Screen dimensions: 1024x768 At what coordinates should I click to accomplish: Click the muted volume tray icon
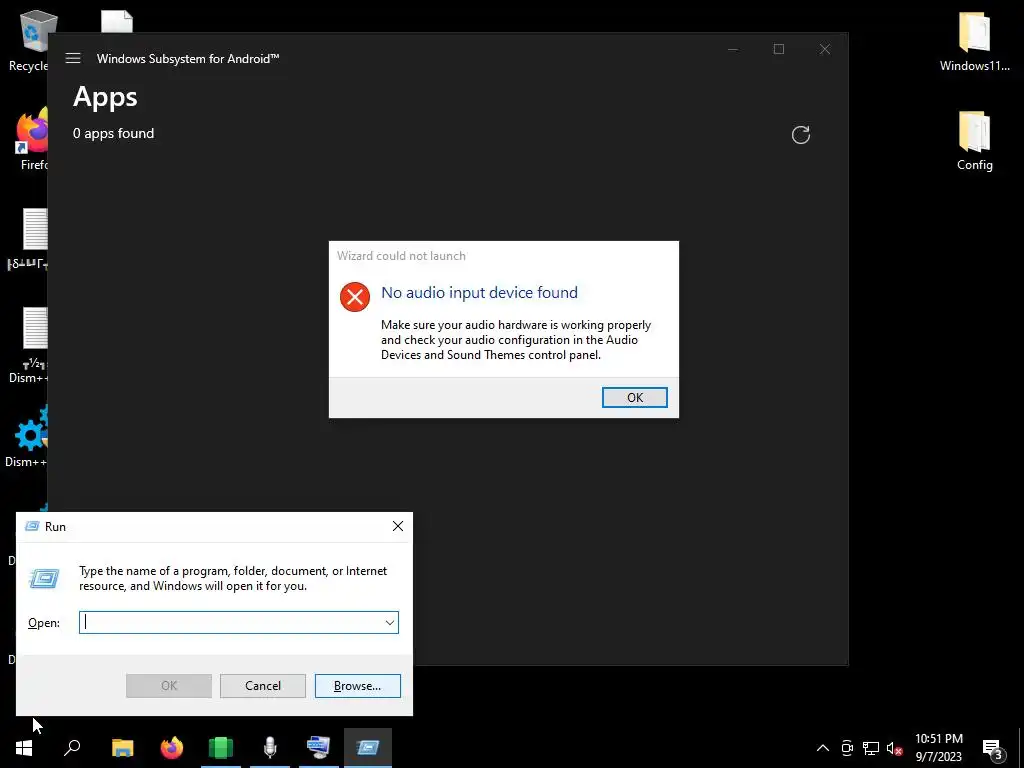[894, 748]
